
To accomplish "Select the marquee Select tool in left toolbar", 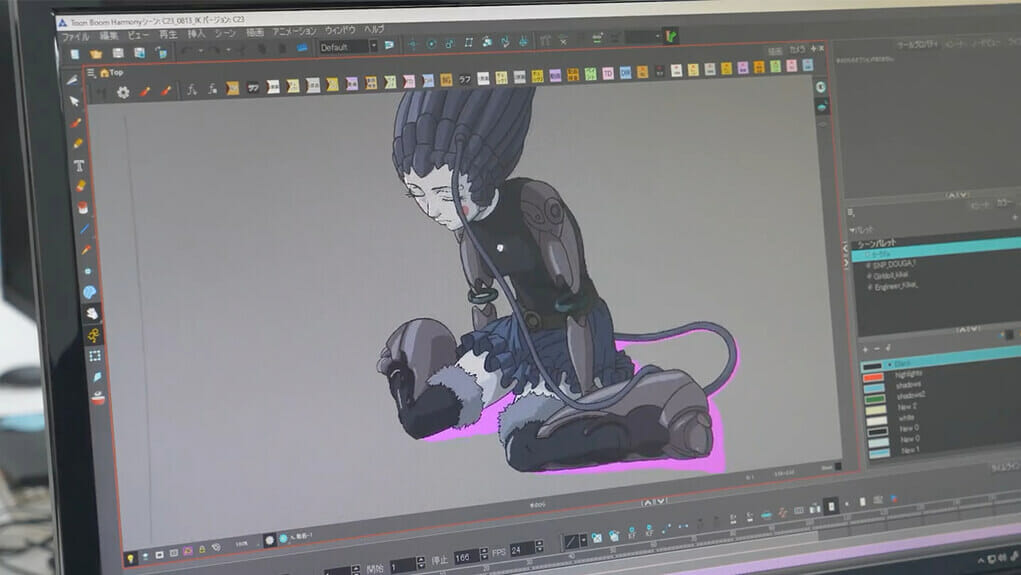I will click(x=95, y=356).
